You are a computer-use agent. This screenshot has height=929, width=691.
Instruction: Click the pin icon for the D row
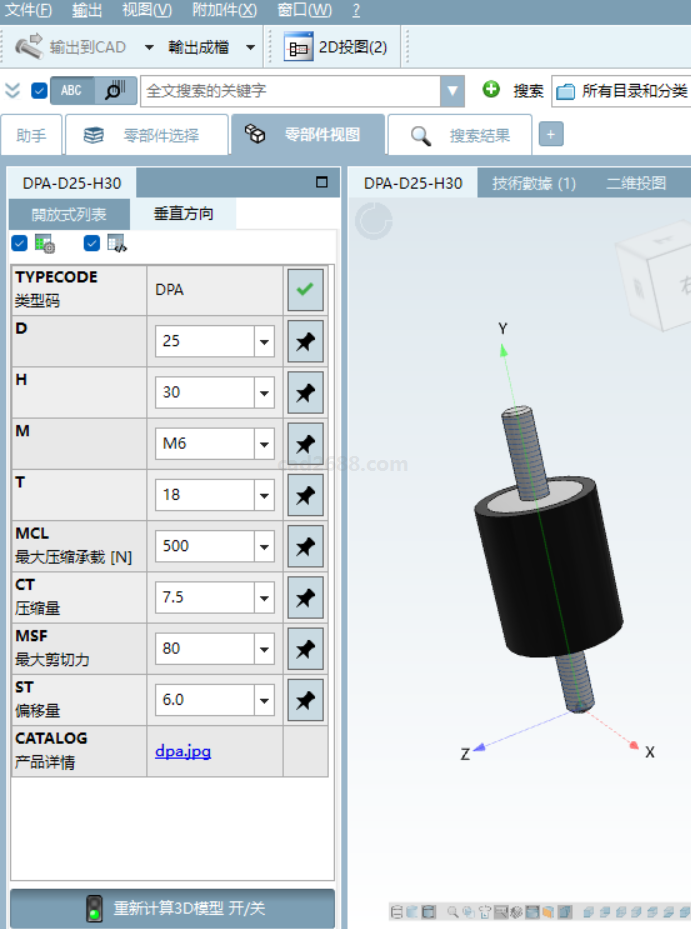point(305,342)
